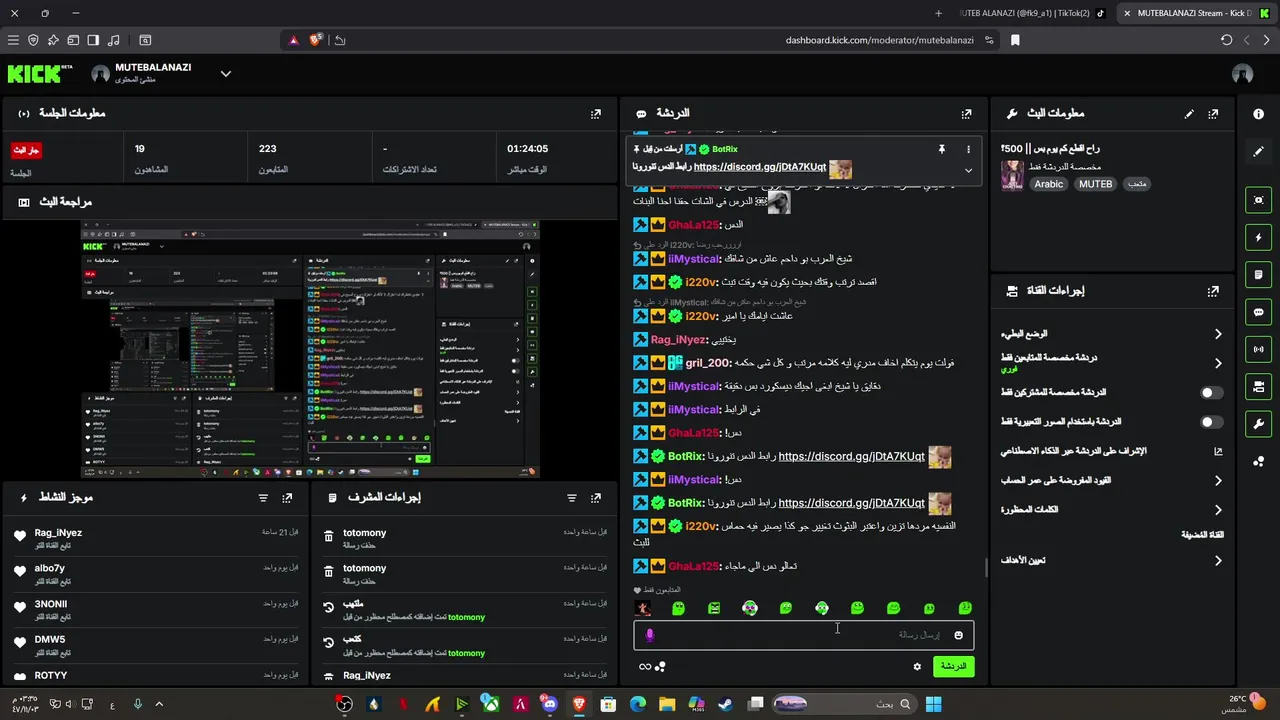
Task: Click the three-dots icon at sidebar bottom
Action: [x=1259, y=461]
